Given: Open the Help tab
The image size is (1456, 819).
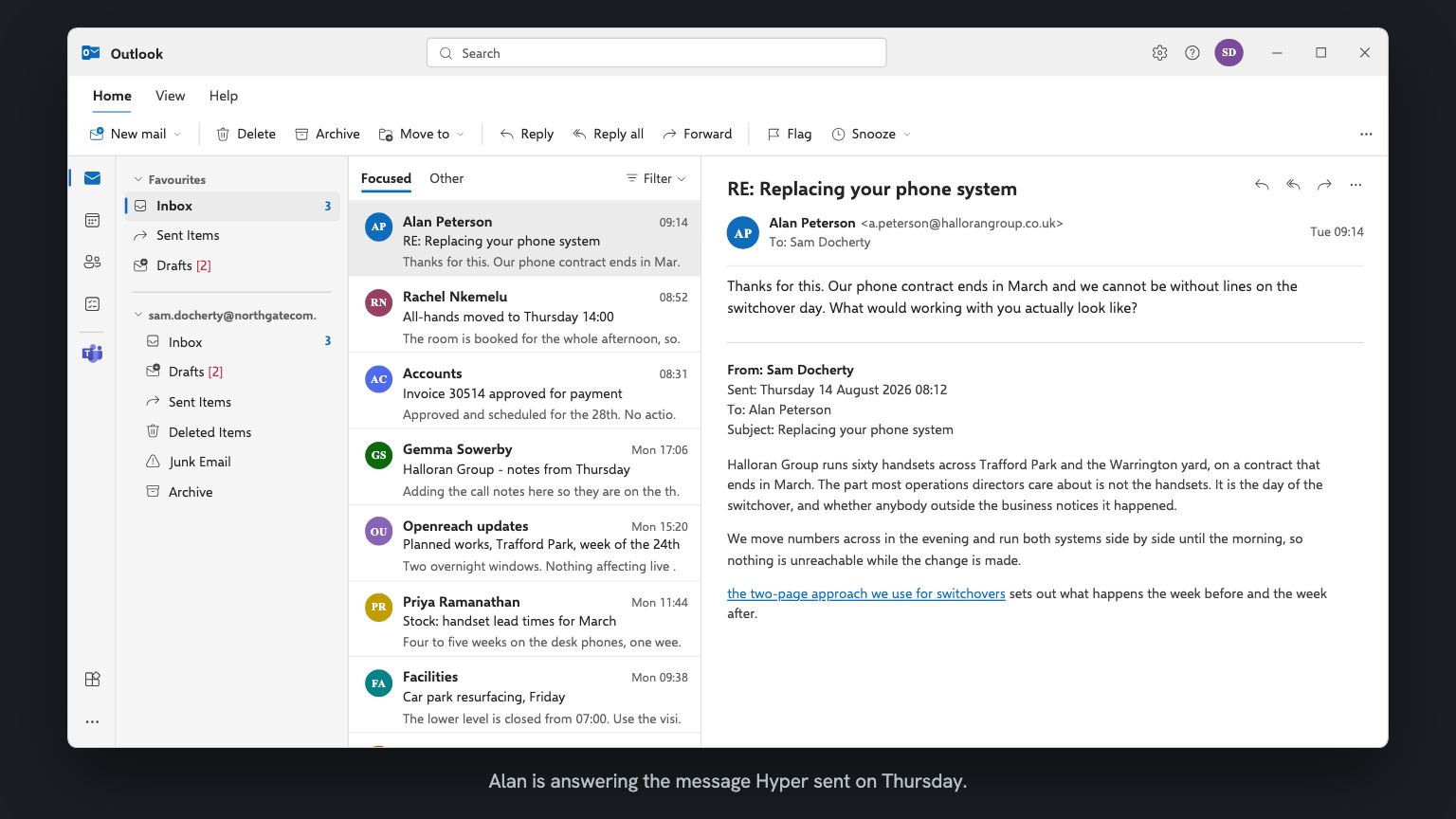Looking at the screenshot, I should point(224,96).
